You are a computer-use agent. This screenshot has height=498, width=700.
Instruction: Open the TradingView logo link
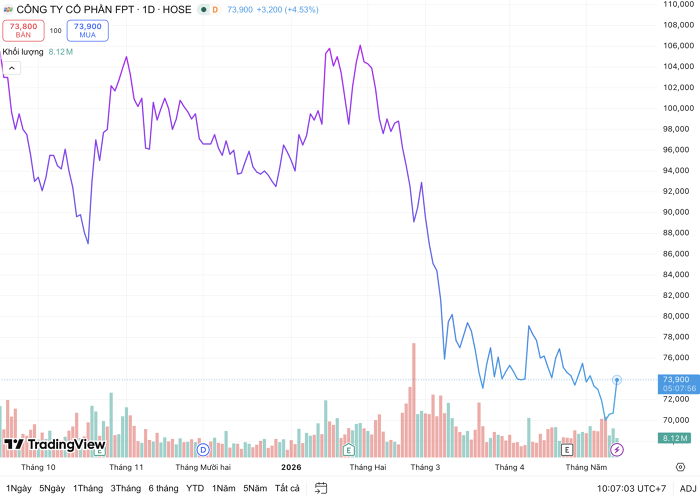[54, 444]
